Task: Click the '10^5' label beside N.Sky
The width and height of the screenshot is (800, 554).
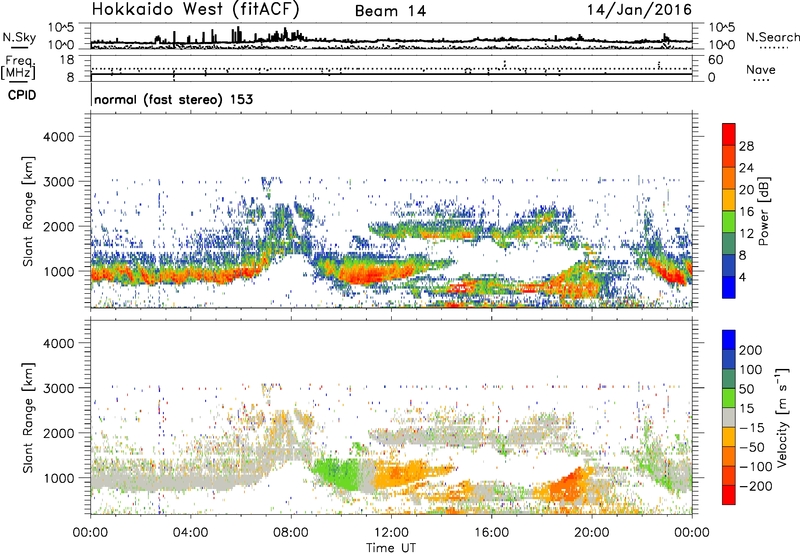Action: [x=61, y=28]
